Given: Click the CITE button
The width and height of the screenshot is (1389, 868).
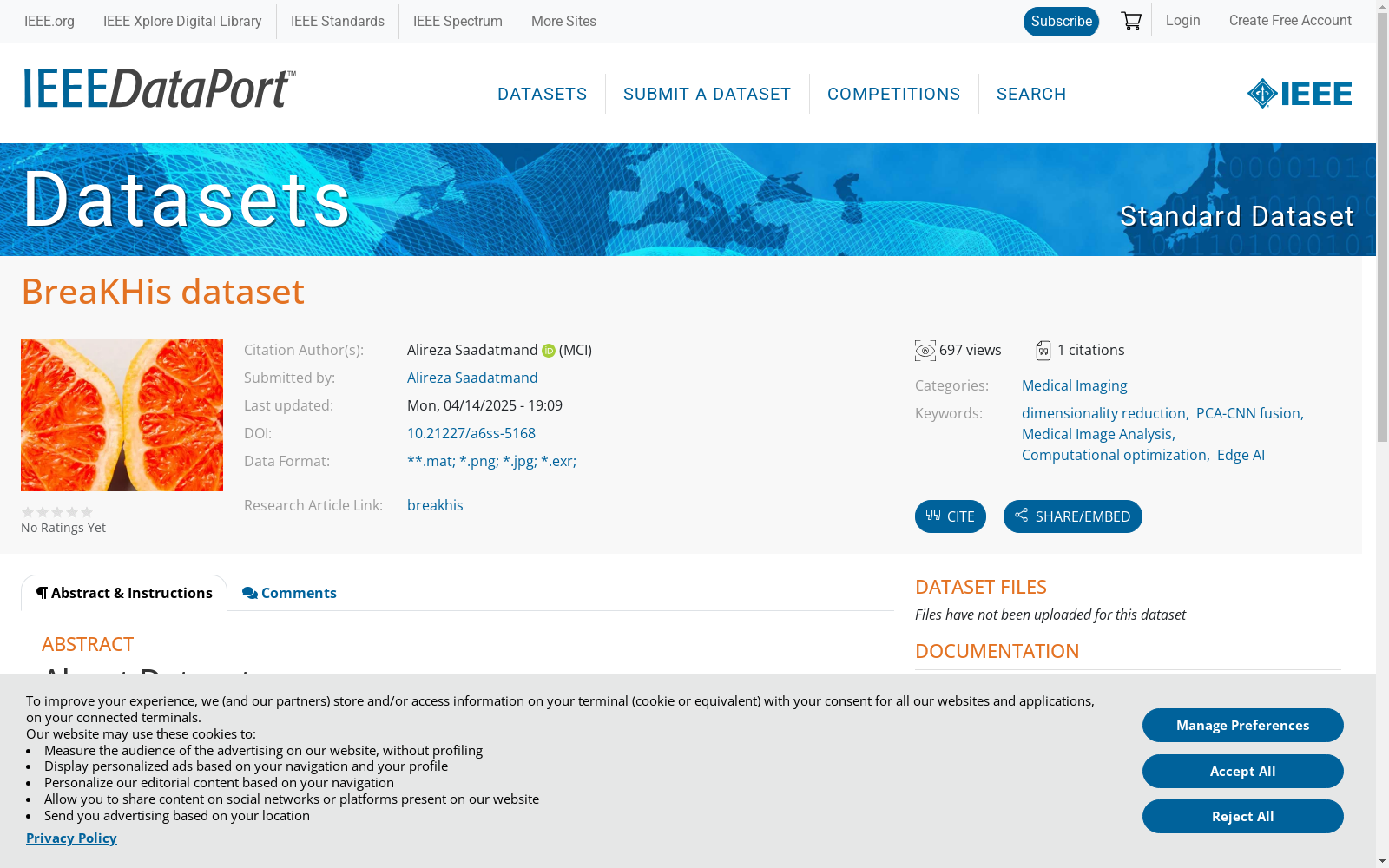Looking at the screenshot, I should 951,516.
